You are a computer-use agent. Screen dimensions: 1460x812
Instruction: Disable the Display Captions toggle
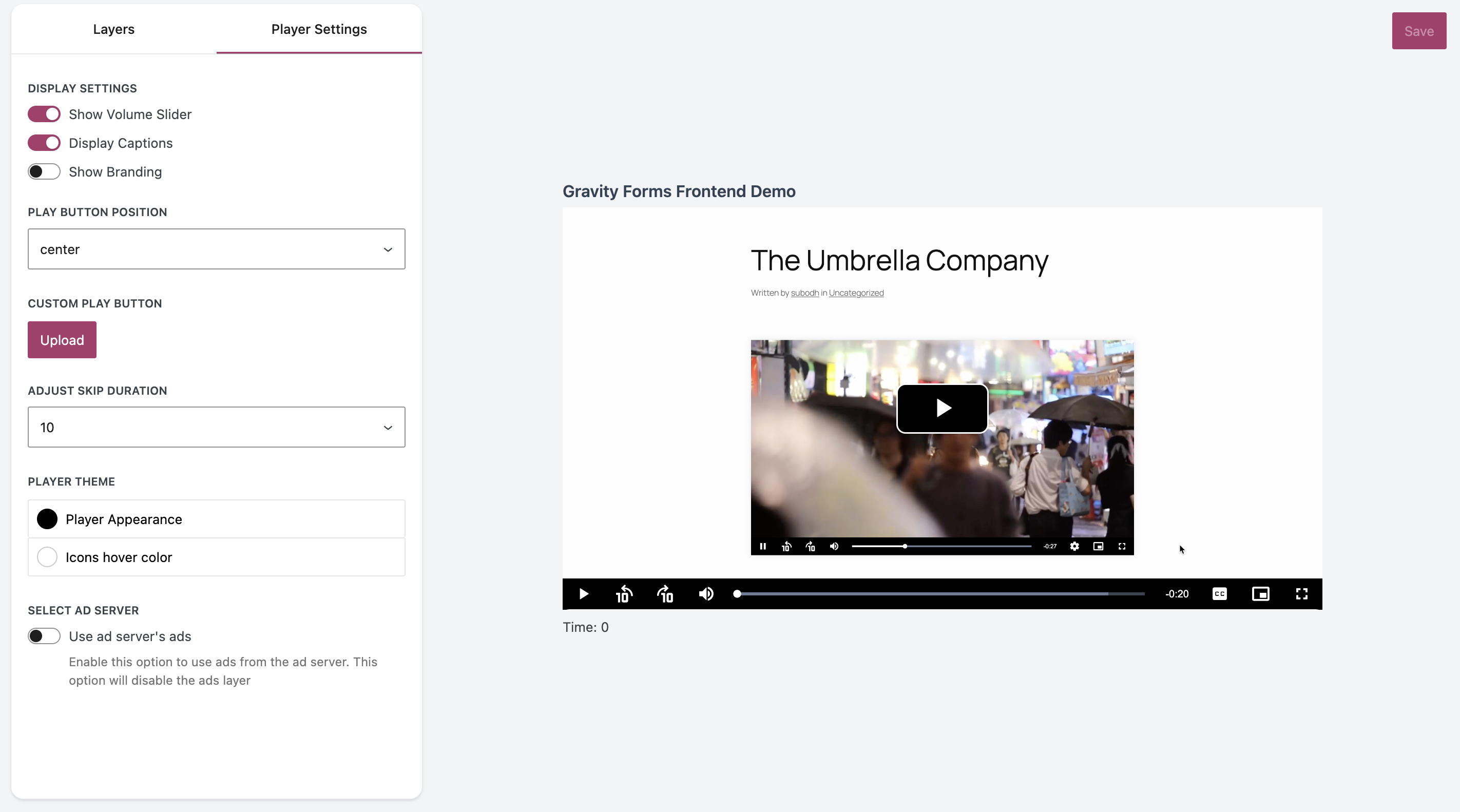[44, 143]
